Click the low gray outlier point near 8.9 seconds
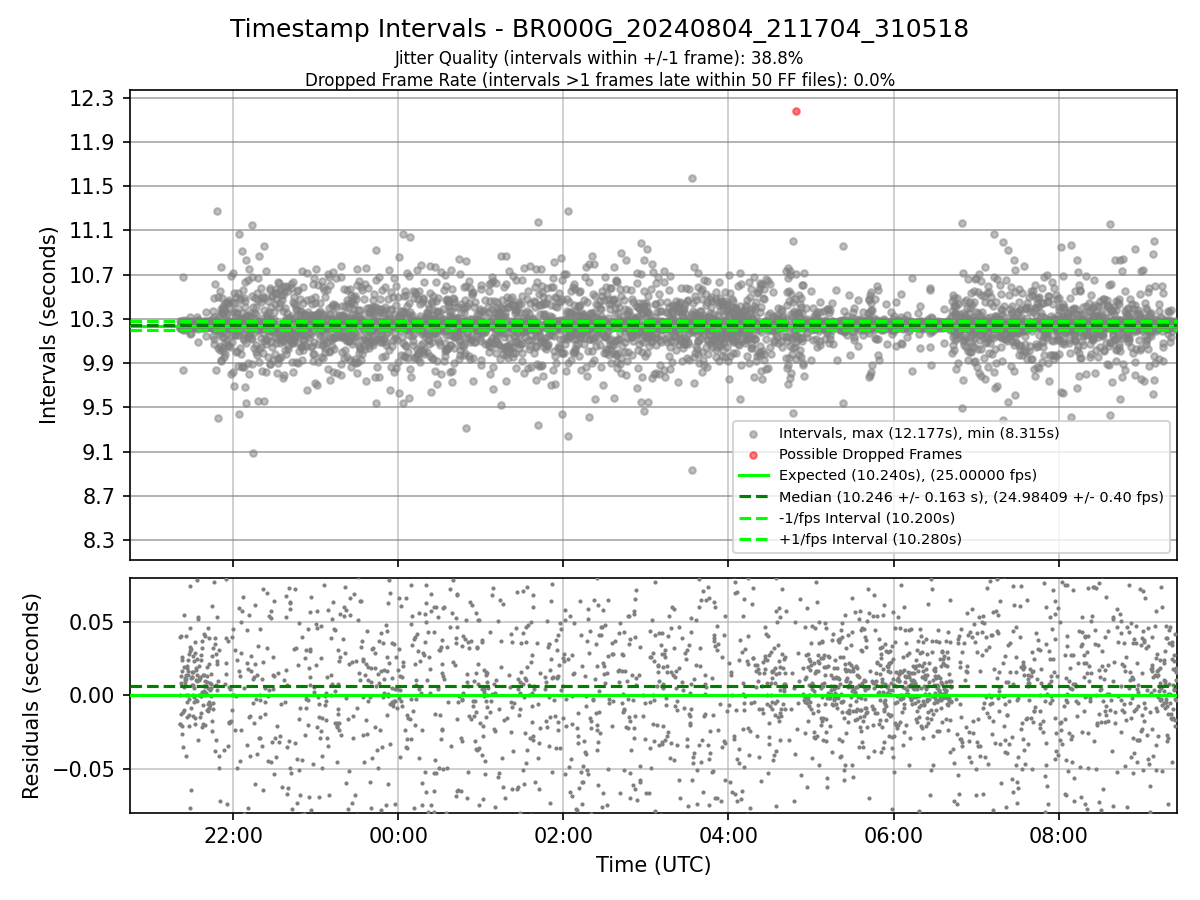1200x900 pixels. (692, 470)
